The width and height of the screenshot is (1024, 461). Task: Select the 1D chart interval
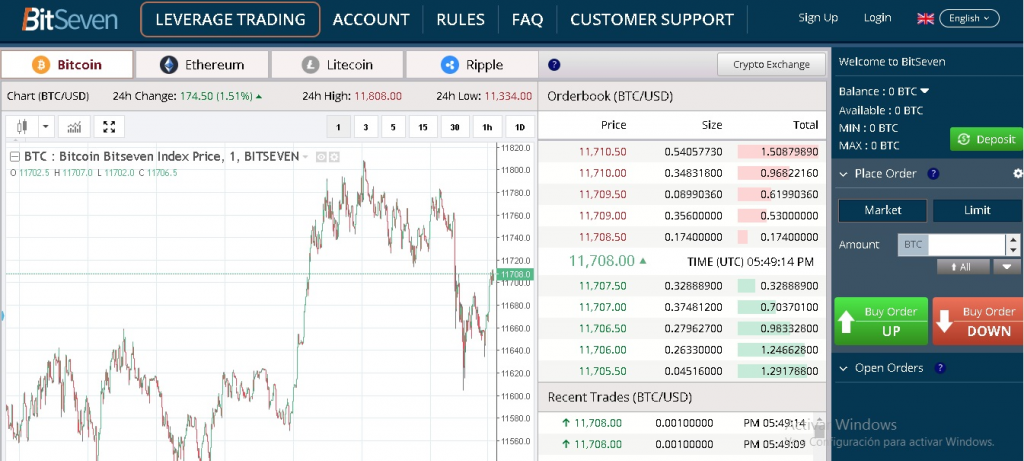tap(520, 127)
